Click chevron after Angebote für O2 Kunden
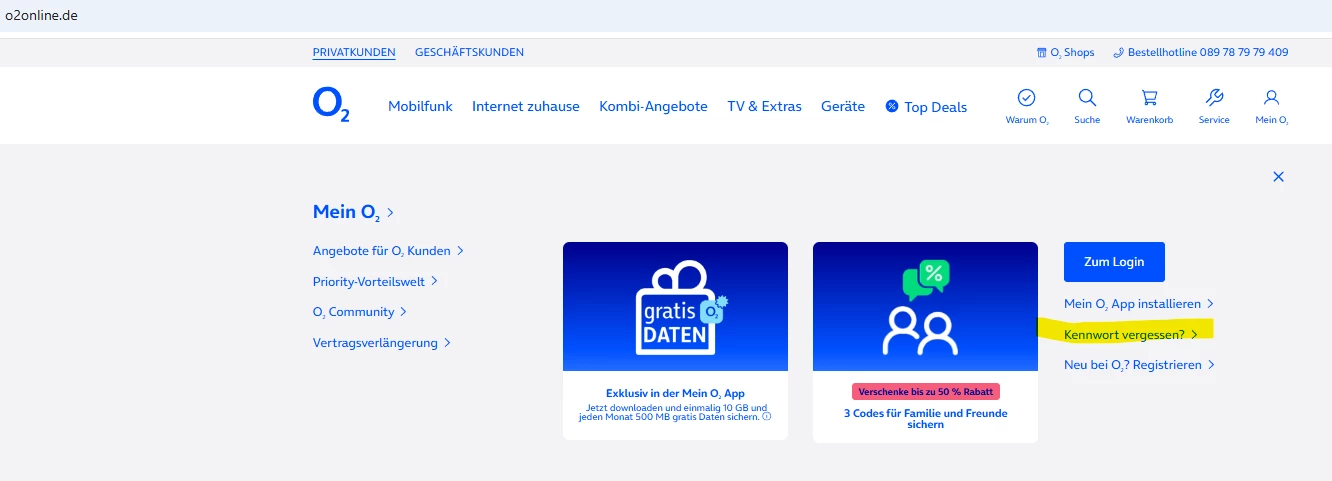1332x481 pixels. (x=460, y=251)
